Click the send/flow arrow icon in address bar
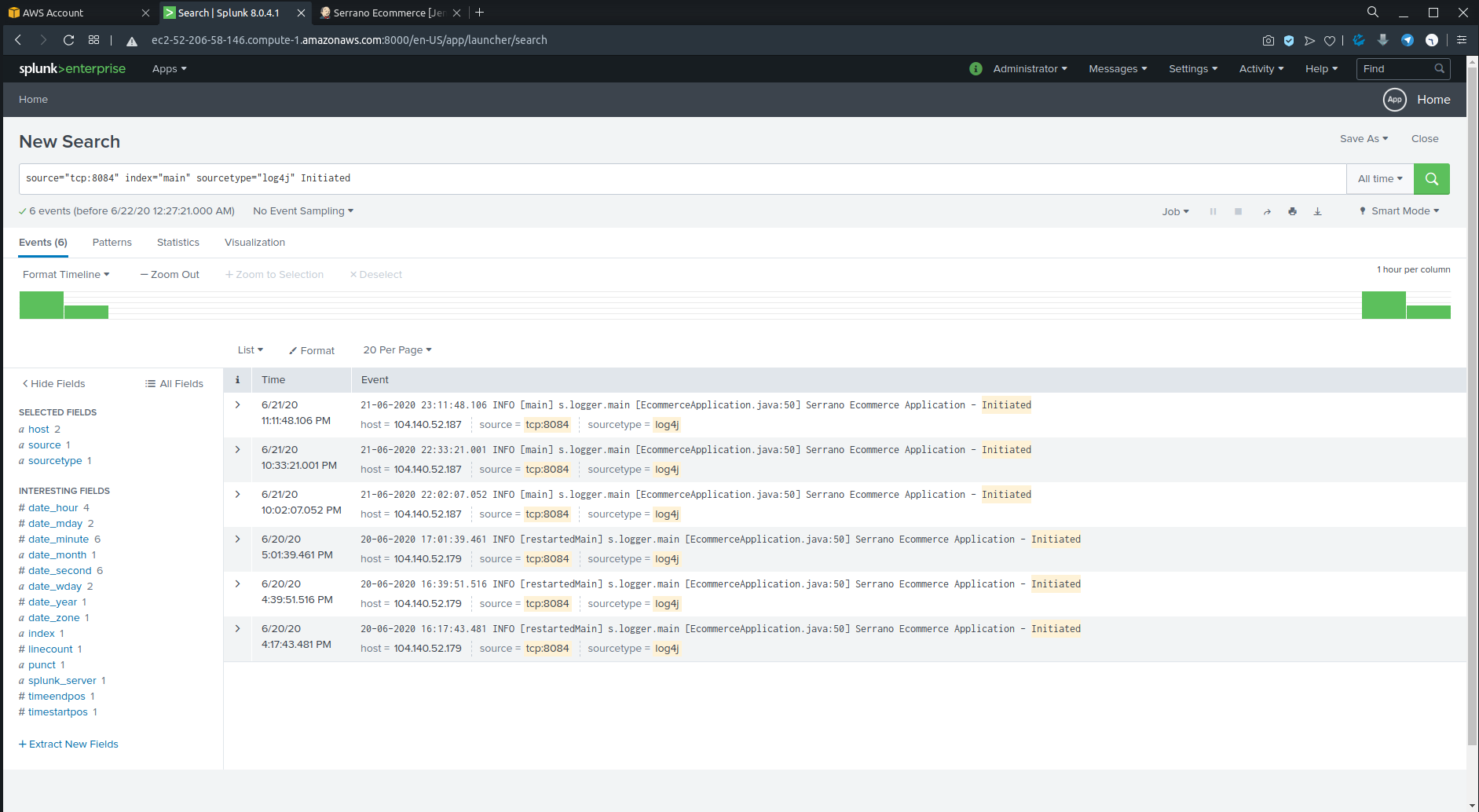The height and width of the screenshot is (812, 1479). pyautogui.click(x=1309, y=40)
